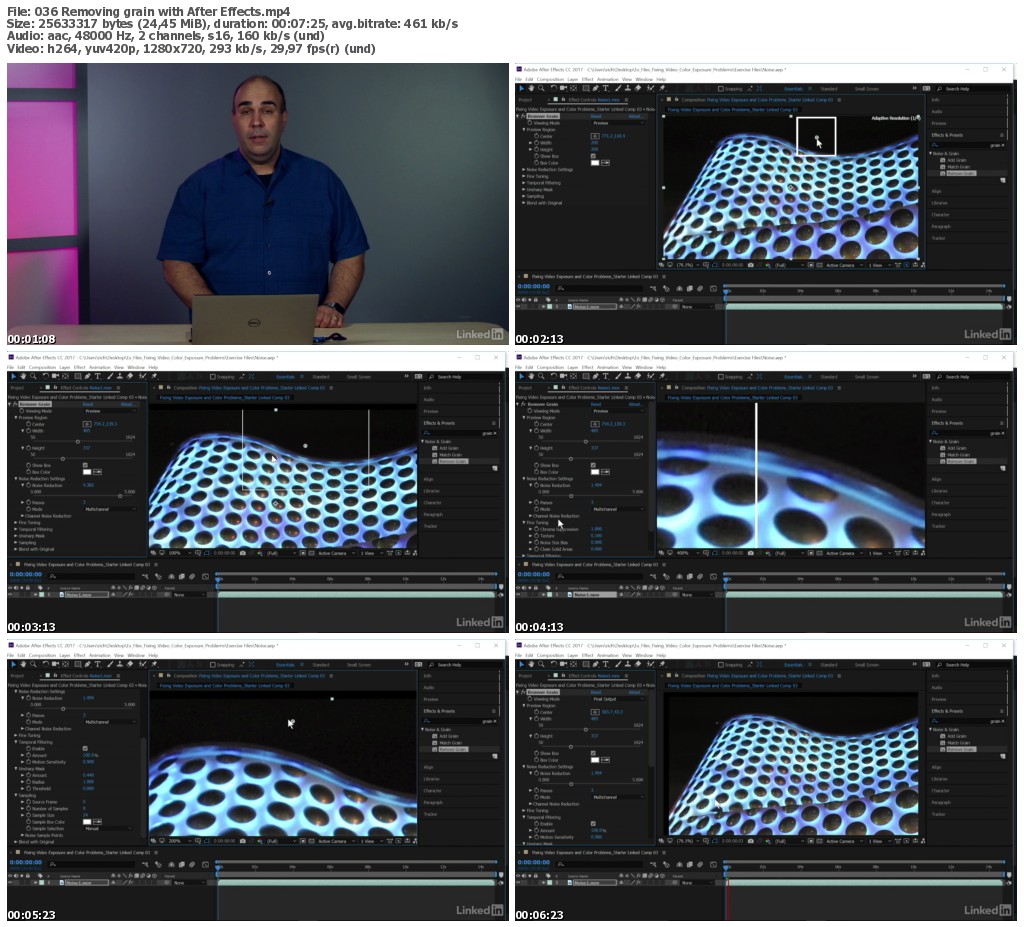Click the Noise Reduction stopwatch in the 00:03:13 frame

[x=29, y=485]
